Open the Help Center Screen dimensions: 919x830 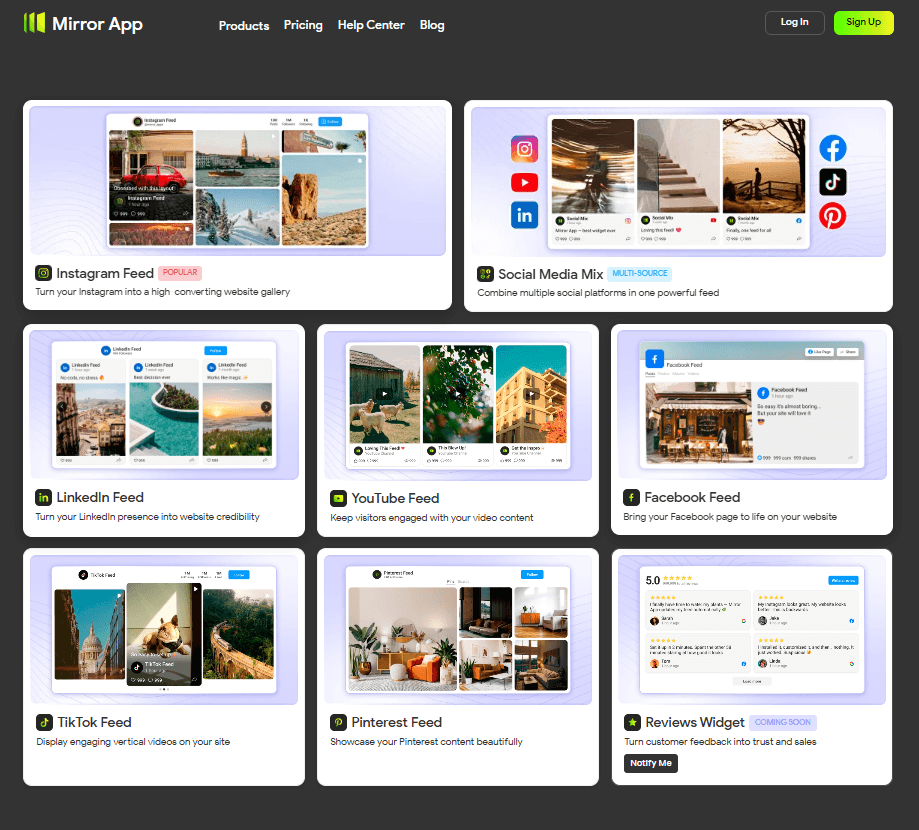coord(371,26)
